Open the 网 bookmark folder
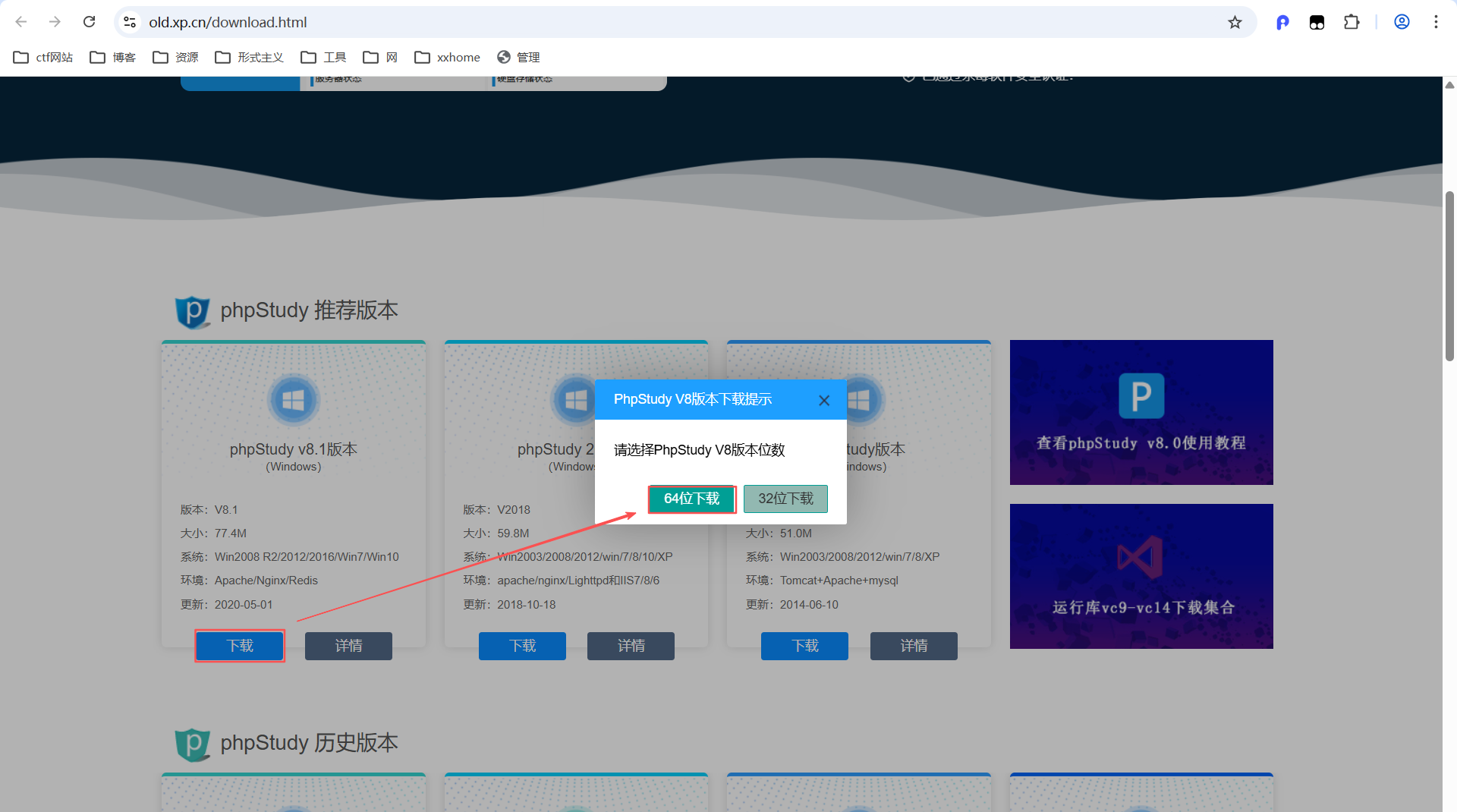This screenshot has height=812, width=1457. [380, 57]
